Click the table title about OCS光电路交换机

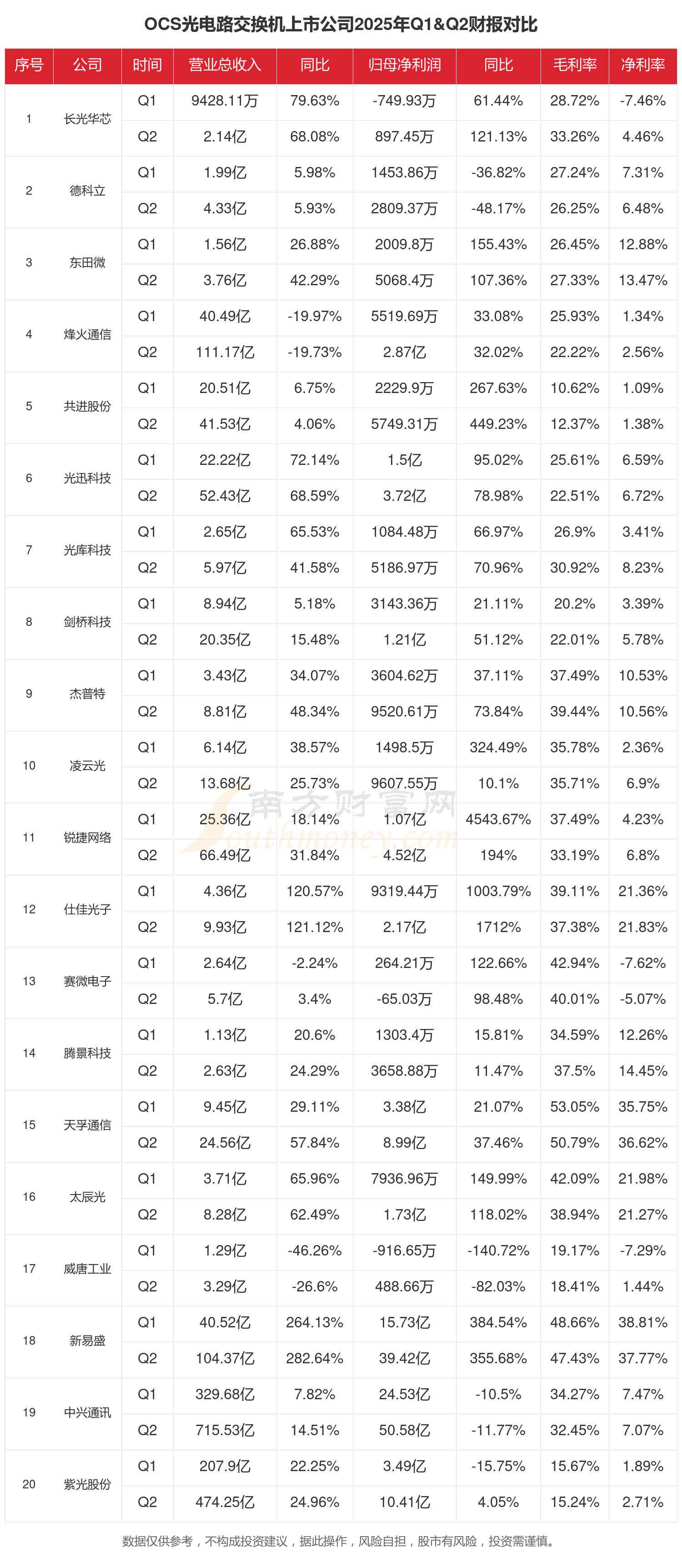pos(341,25)
